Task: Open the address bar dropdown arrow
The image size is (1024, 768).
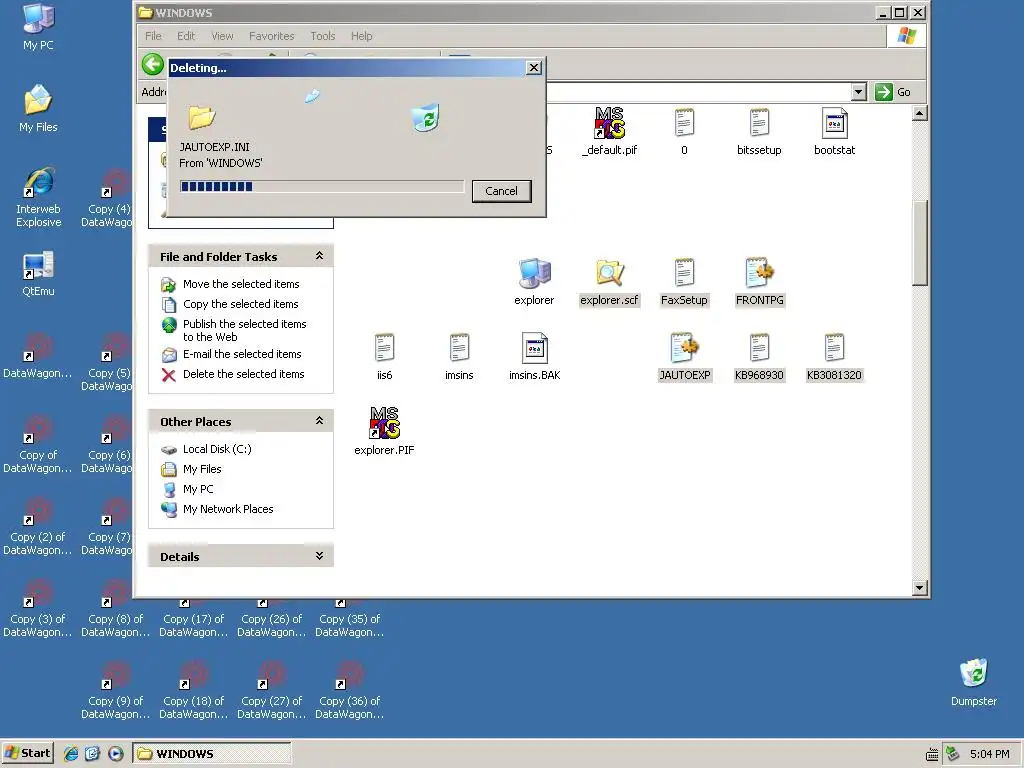Action: point(859,92)
